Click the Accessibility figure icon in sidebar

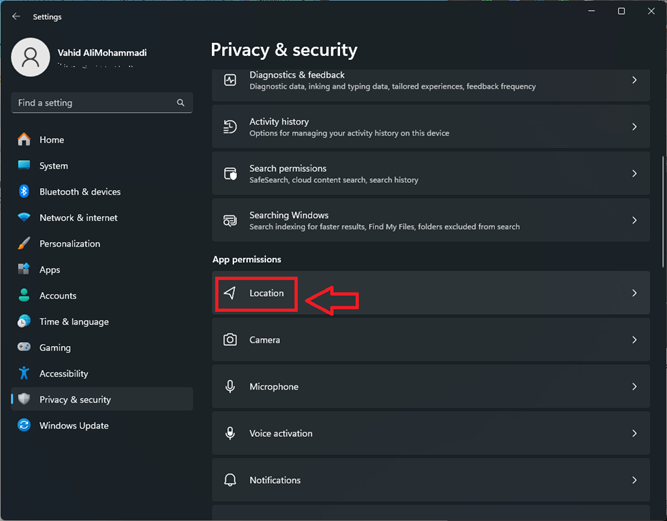(24, 373)
